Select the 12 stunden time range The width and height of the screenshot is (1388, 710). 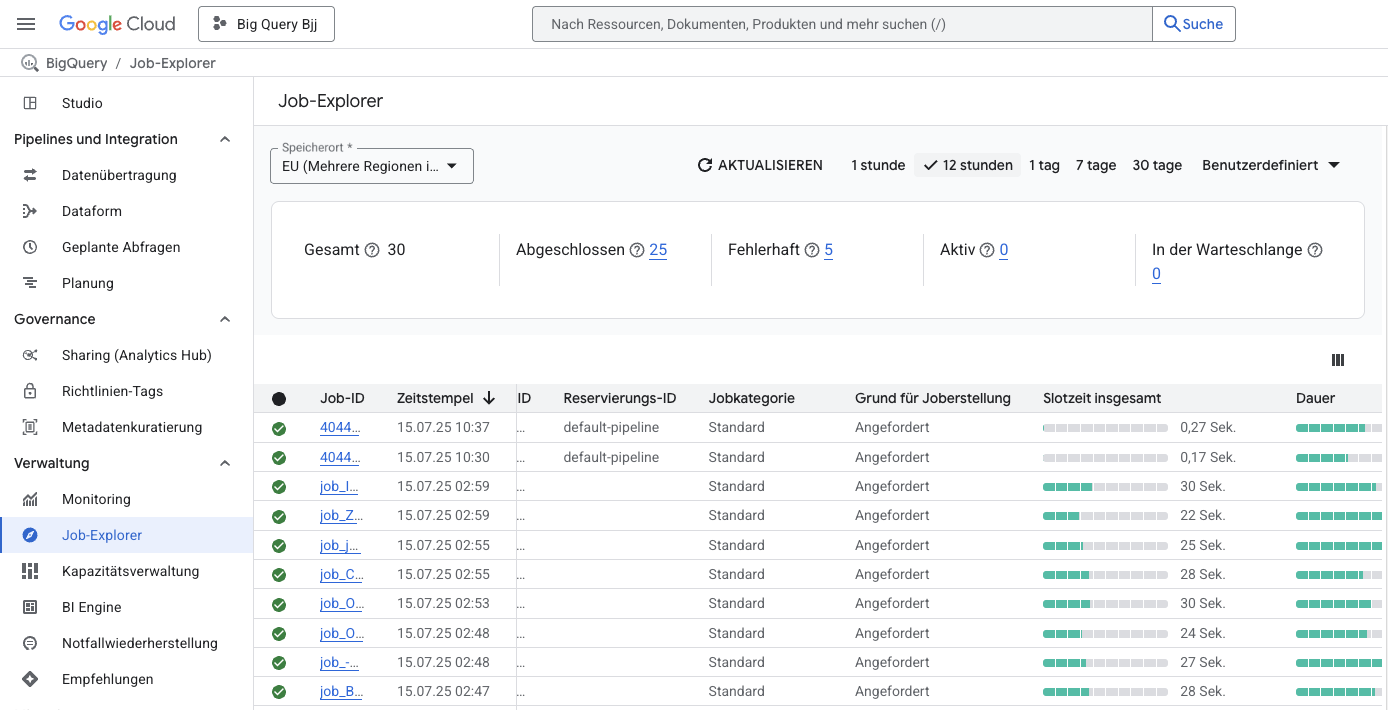[x=968, y=165]
